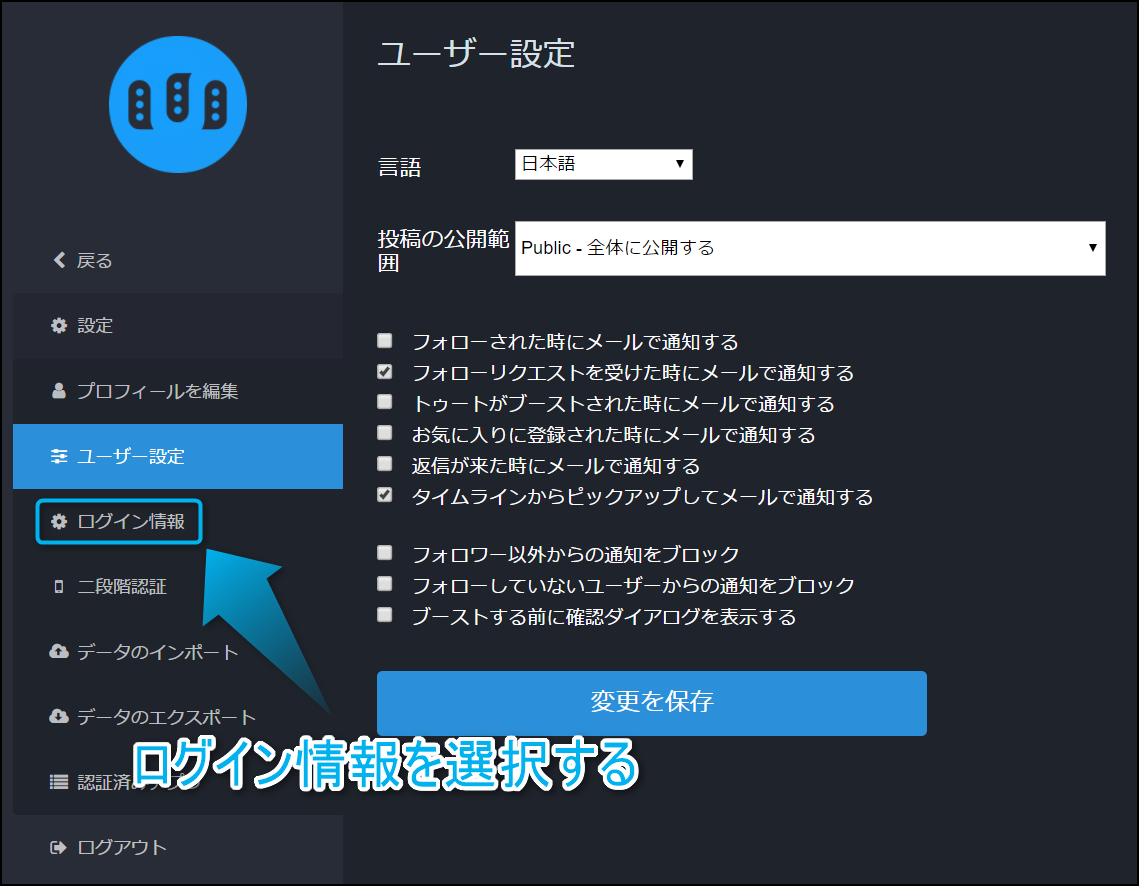Screen dimensions: 1139x886
Task: Click the sign-out icon beside ログアウト
Action: pyautogui.click(x=59, y=848)
